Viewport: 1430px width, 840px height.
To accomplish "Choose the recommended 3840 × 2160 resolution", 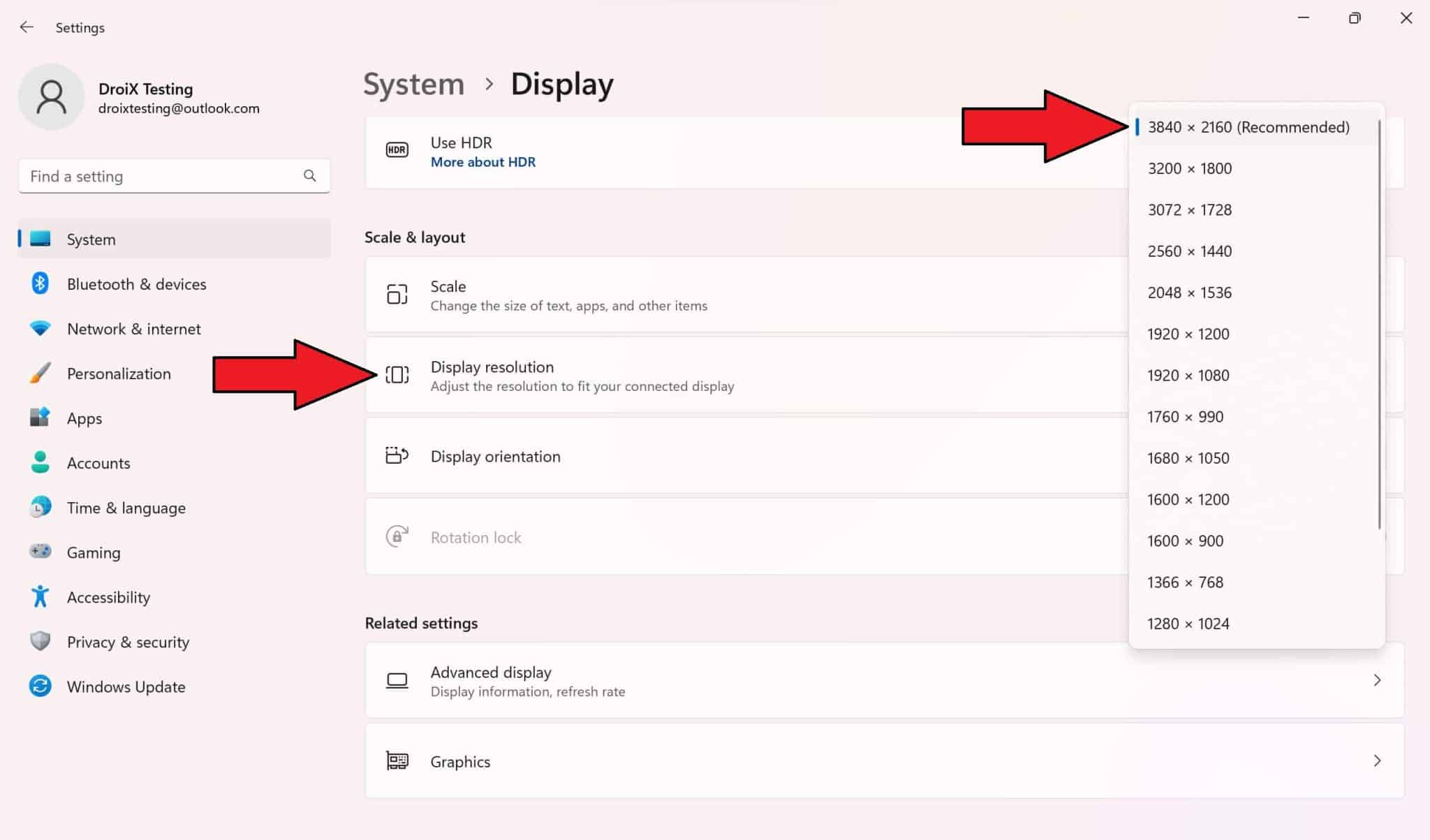I will [1248, 127].
